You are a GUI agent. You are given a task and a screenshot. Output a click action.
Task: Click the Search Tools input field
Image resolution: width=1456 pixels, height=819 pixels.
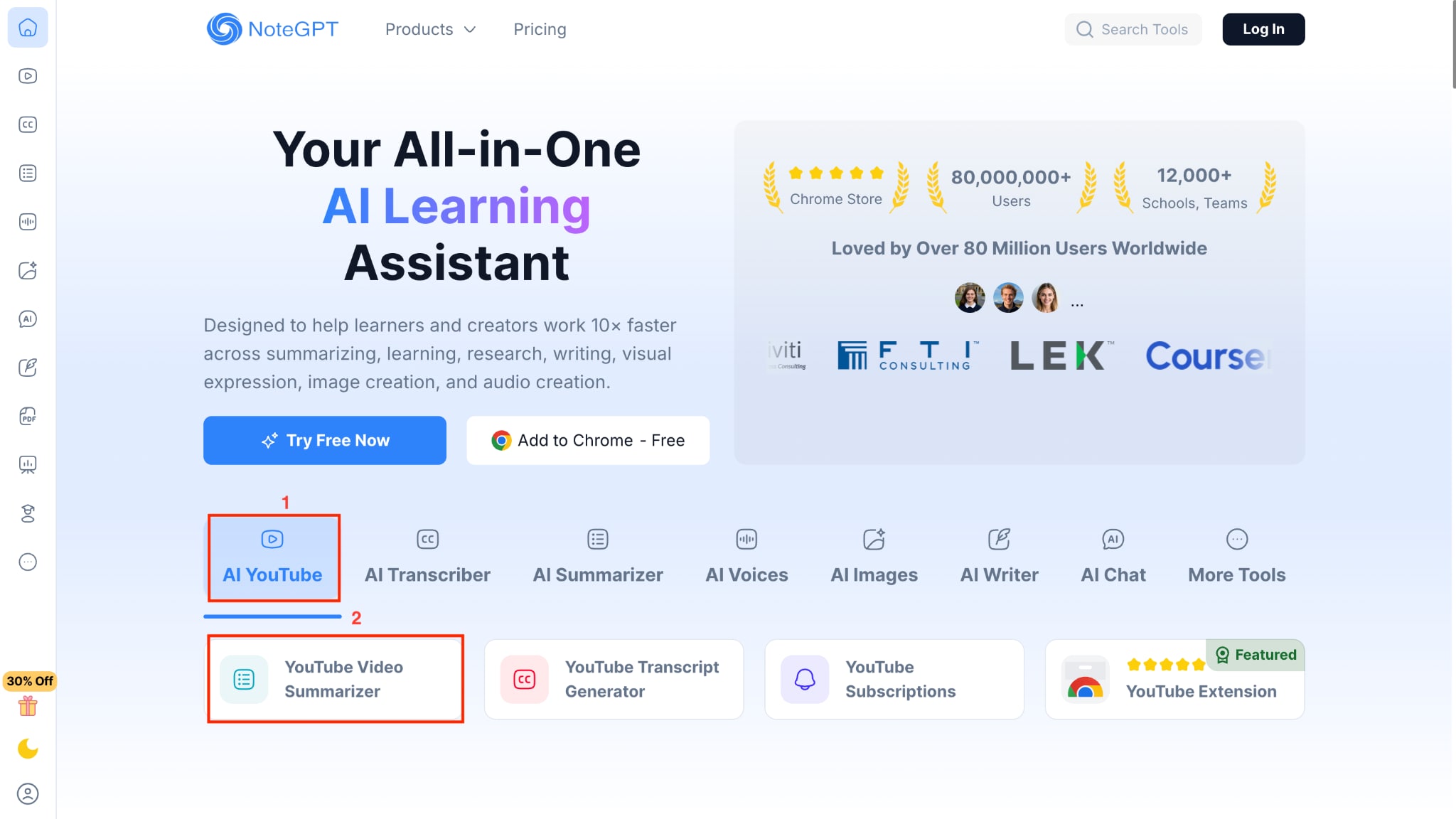point(1143,29)
